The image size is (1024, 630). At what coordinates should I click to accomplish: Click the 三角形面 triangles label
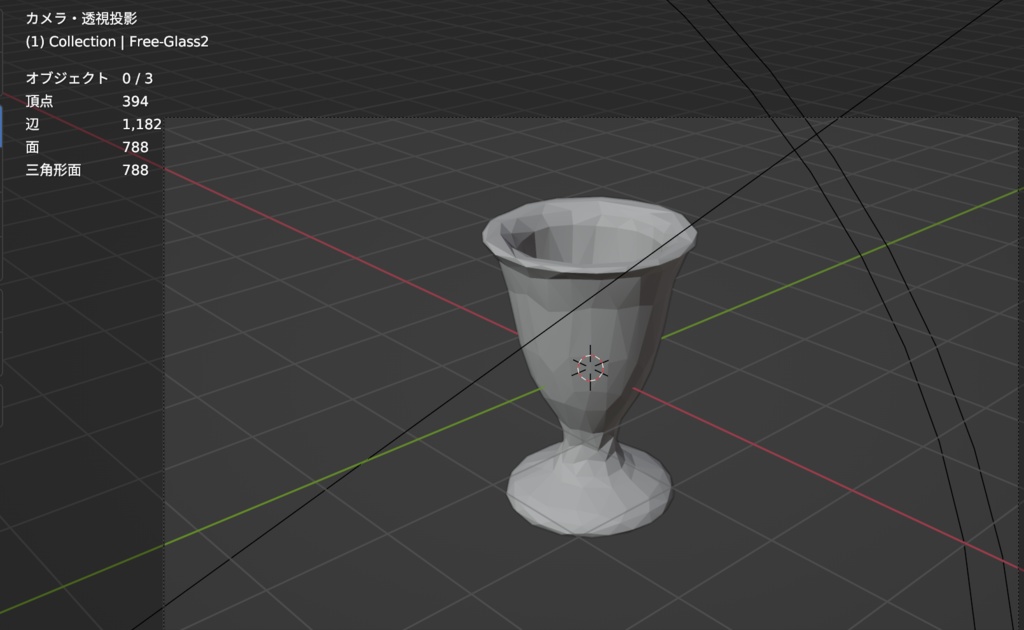pyautogui.click(x=53, y=170)
